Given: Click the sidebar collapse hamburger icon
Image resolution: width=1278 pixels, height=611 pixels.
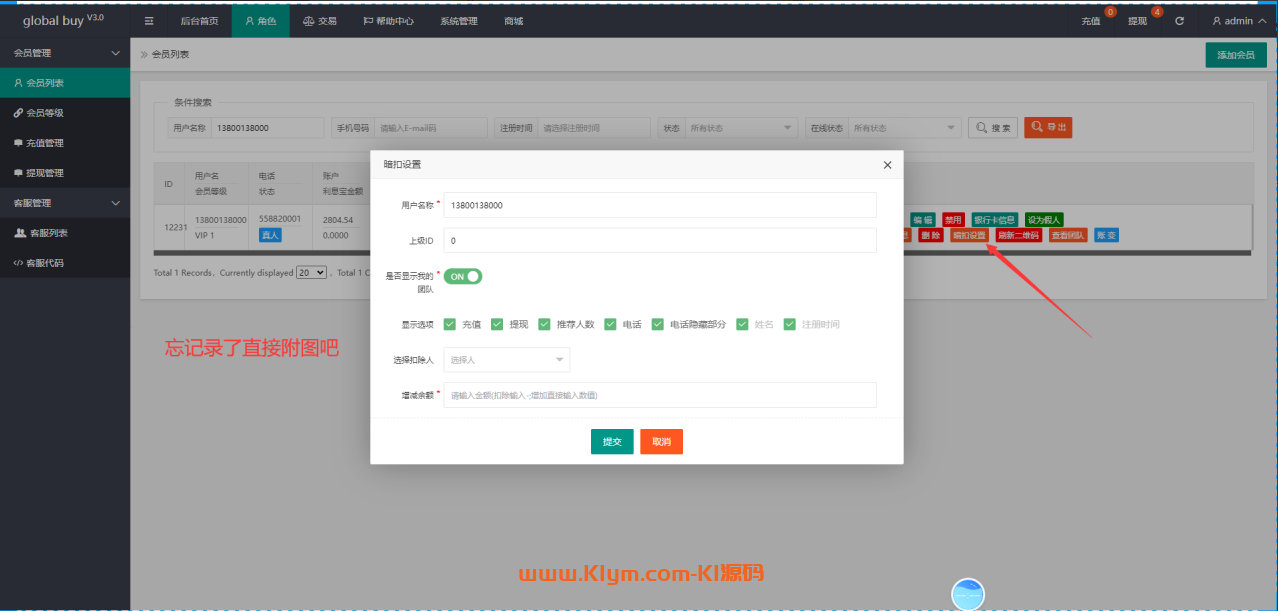Looking at the screenshot, I should (149, 21).
